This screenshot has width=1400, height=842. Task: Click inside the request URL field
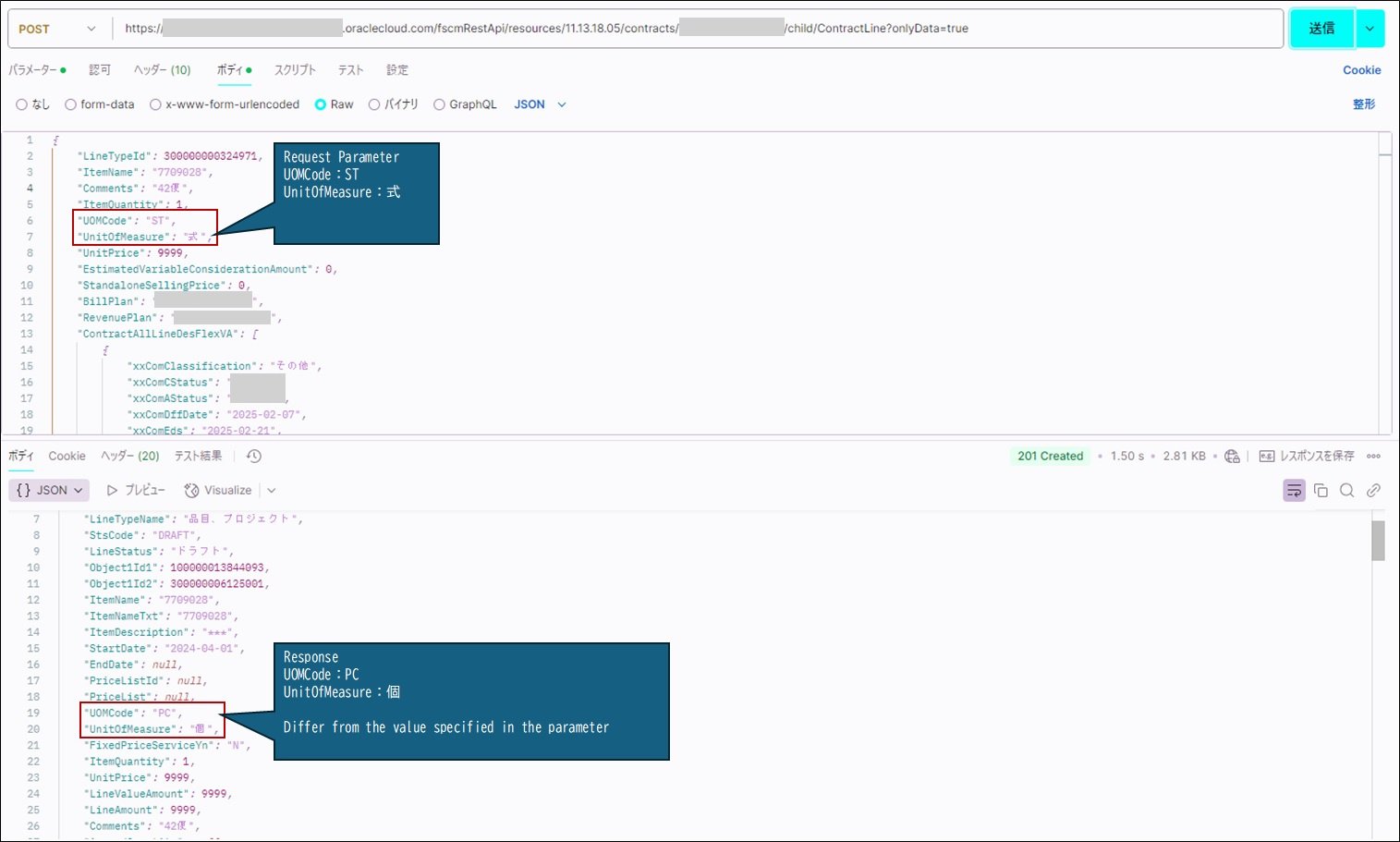[647, 29]
